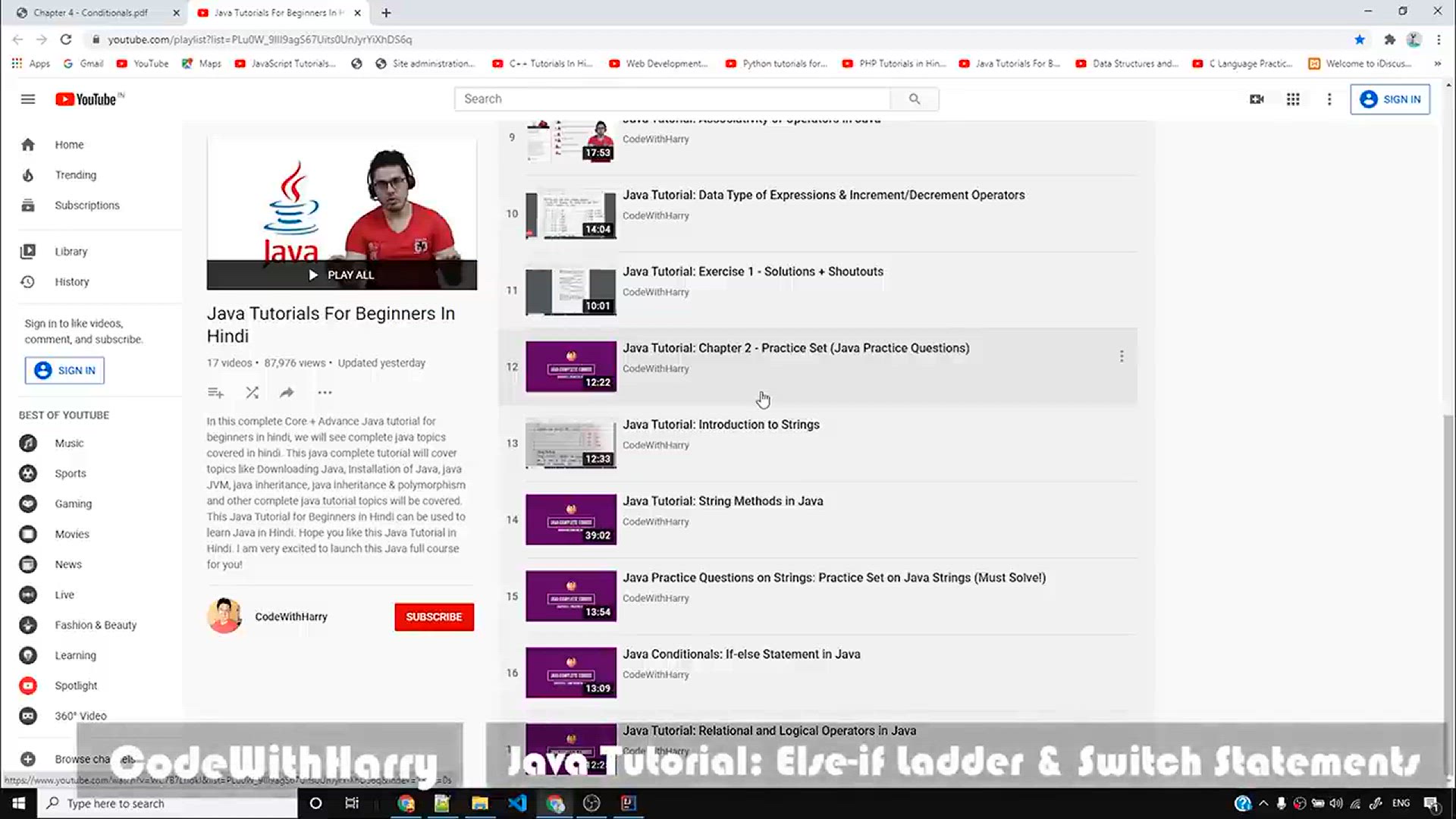Click the YouTube search input field
The image size is (1456, 819).
pos(673,99)
